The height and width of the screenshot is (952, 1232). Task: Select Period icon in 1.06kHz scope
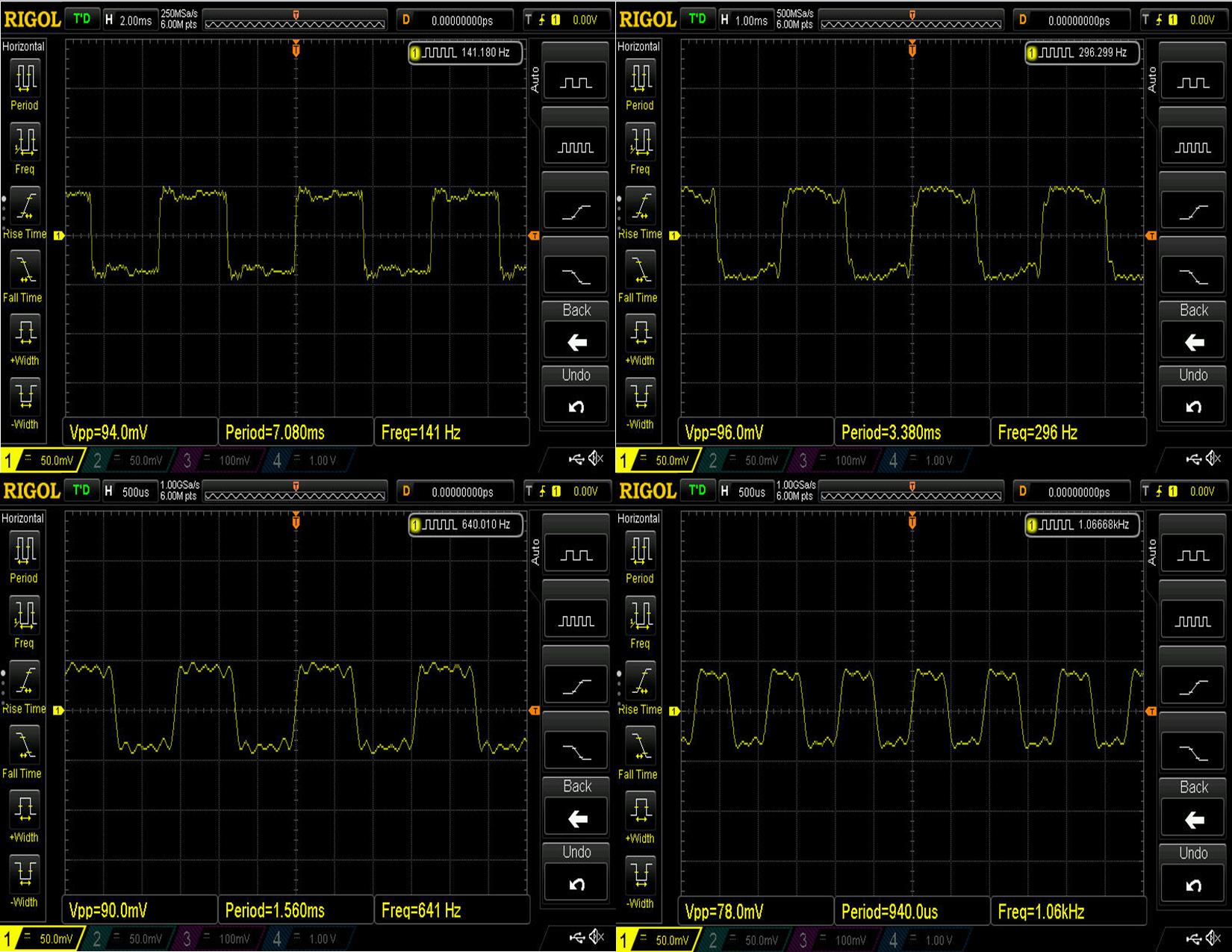coord(641,550)
